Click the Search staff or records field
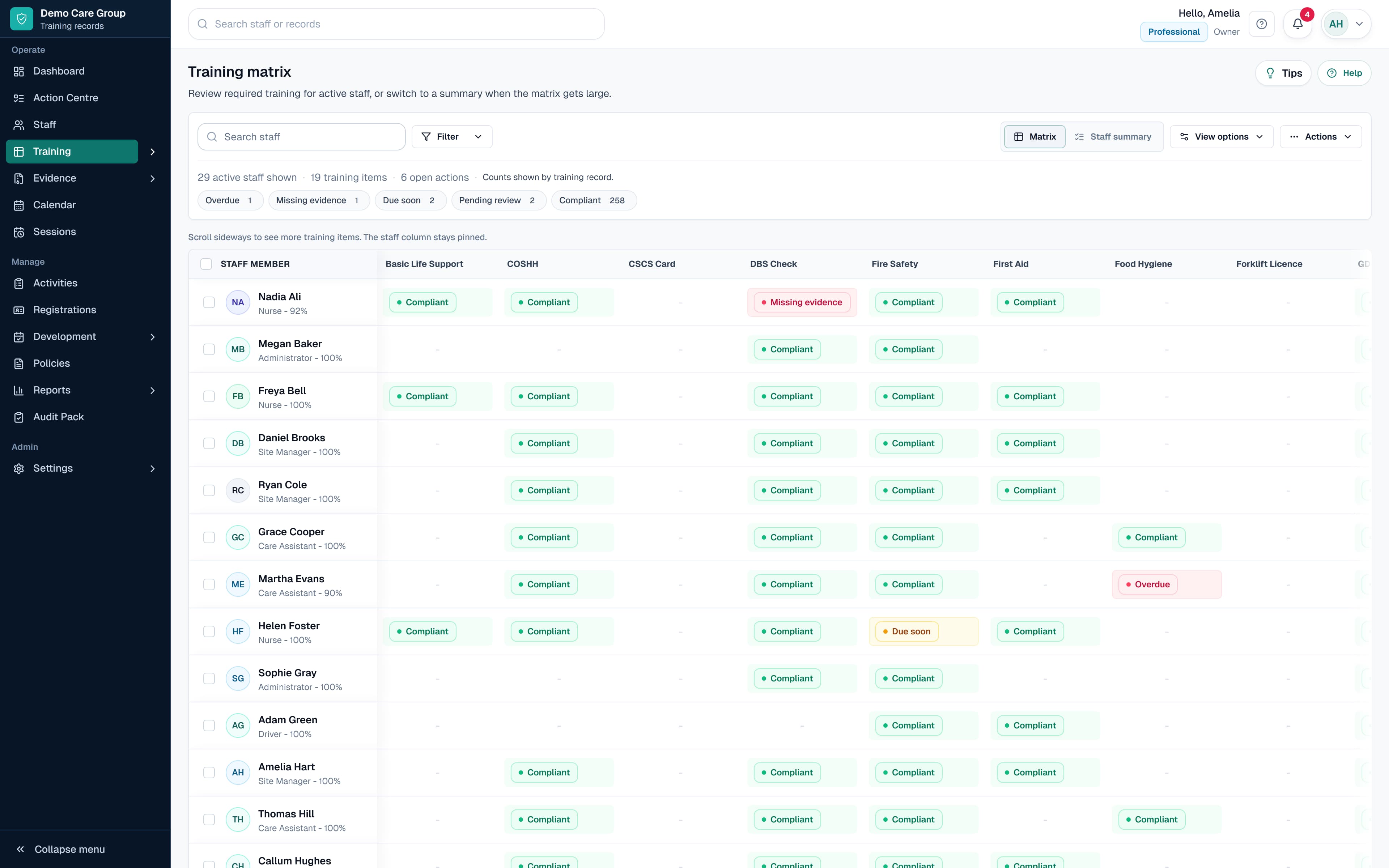Screen dimensions: 1389x868 point(396,24)
